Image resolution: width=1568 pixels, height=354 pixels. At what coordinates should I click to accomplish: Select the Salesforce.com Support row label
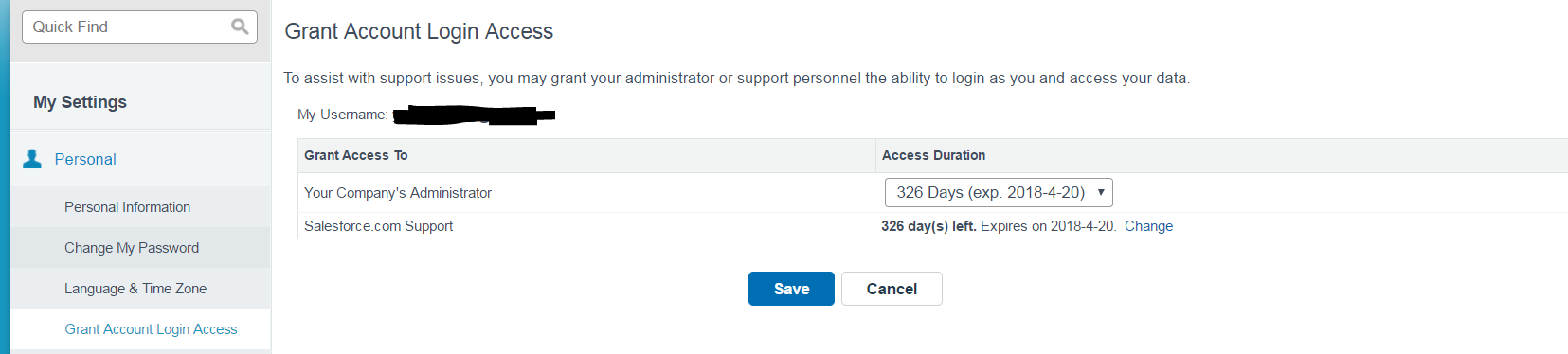(379, 226)
